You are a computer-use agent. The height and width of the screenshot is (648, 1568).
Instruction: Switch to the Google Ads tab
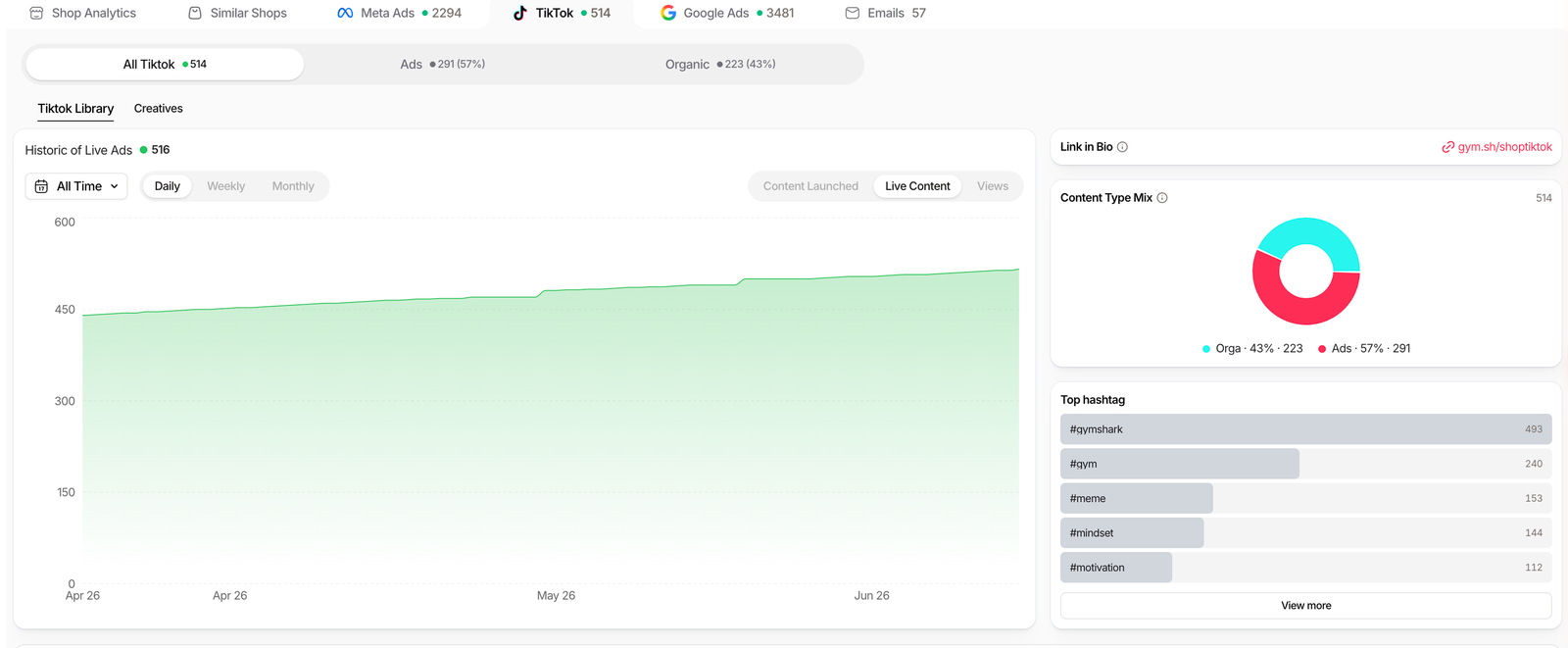point(727,13)
